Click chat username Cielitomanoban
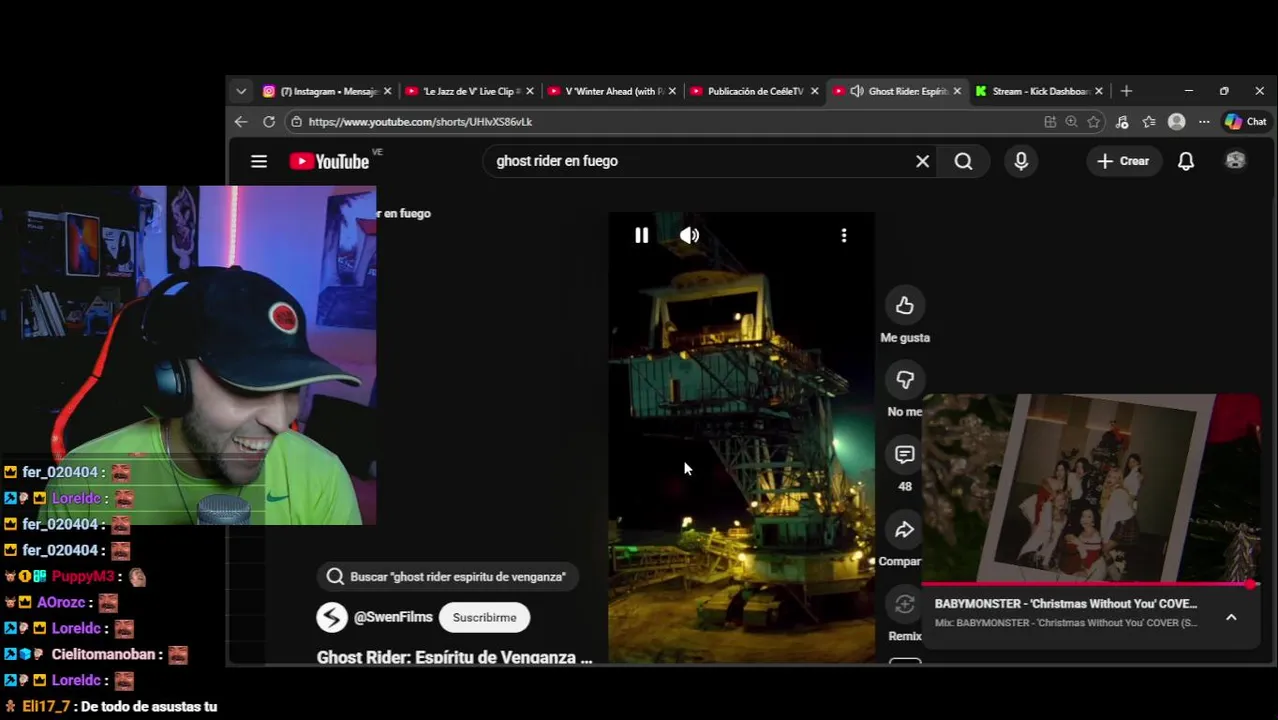The image size is (1278, 720). coord(104,654)
